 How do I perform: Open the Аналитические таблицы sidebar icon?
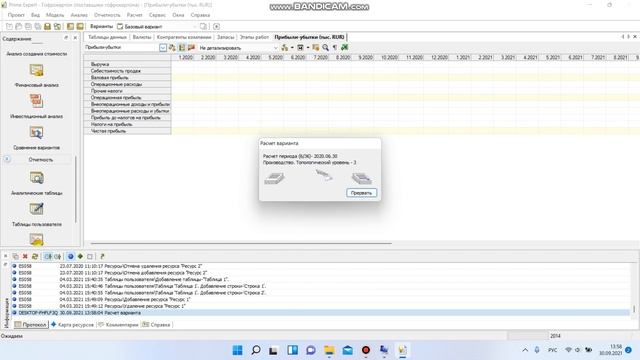pyautogui.click(x=36, y=178)
